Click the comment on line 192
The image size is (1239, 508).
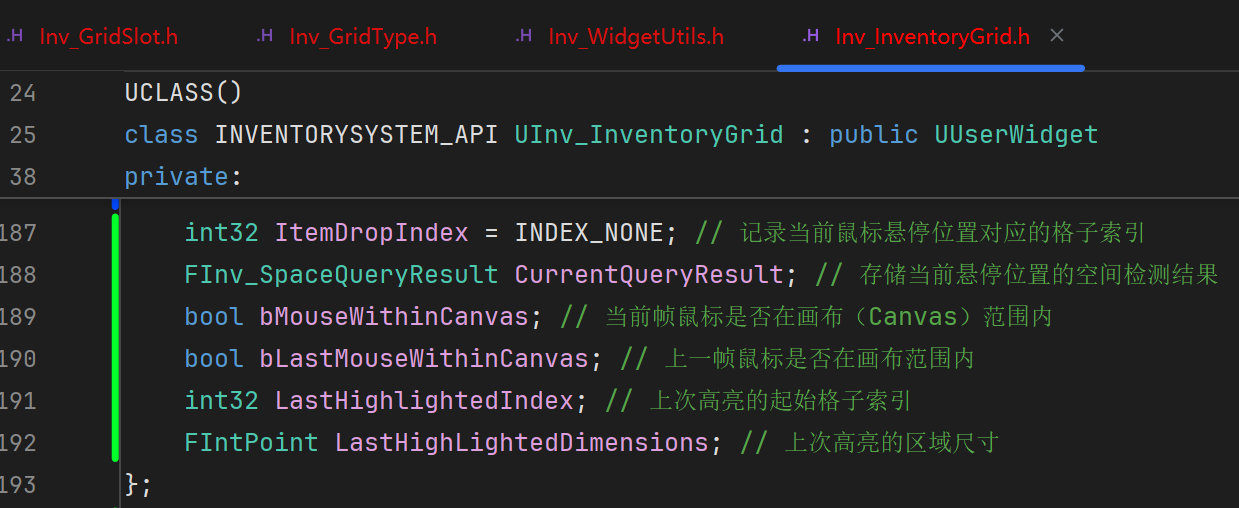[x=869, y=442]
